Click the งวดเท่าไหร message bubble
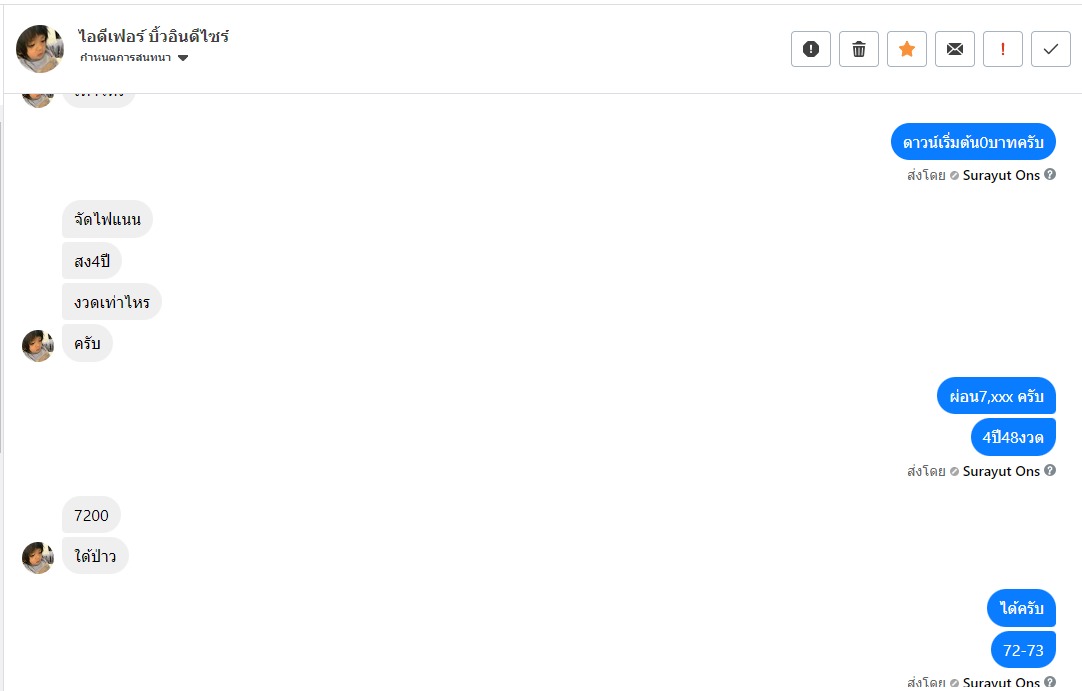Image resolution: width=1082 pixels, height=691 pixels. [x=112, y=302]
